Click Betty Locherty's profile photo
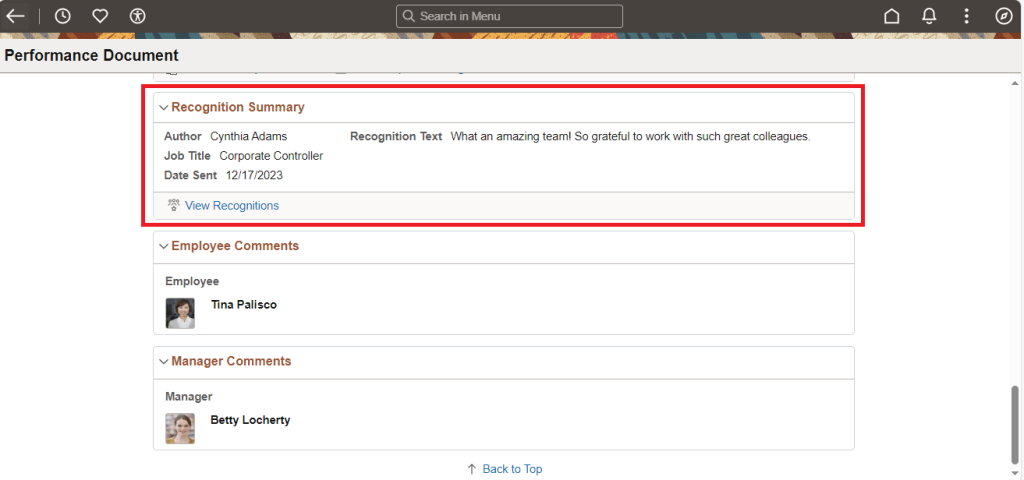Image resolution: width=1024 pixels, height=480 pixels. coord(180,428)
